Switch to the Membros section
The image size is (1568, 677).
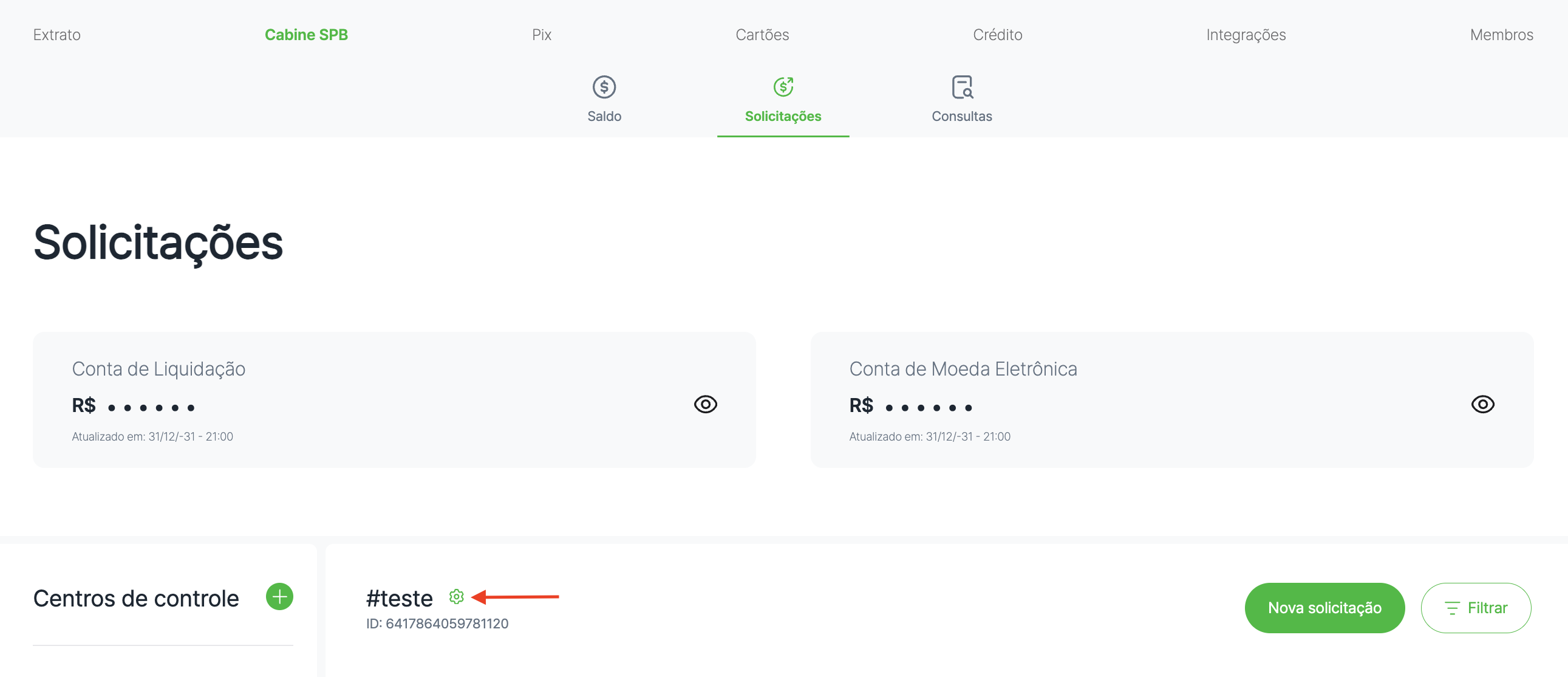[1501, 35]
